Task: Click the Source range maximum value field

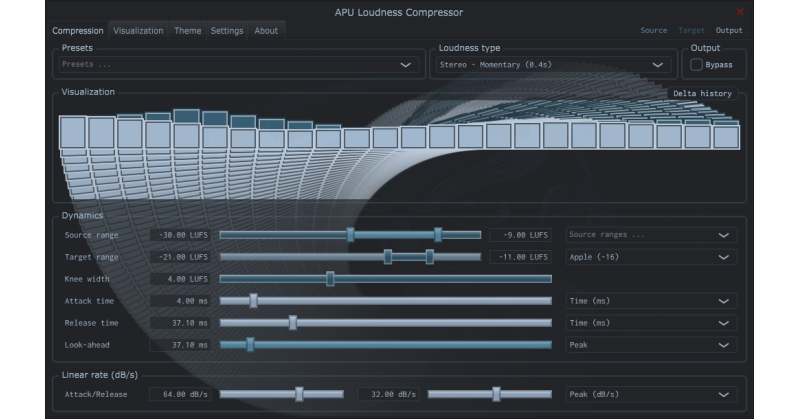Action: pos(520,235)
